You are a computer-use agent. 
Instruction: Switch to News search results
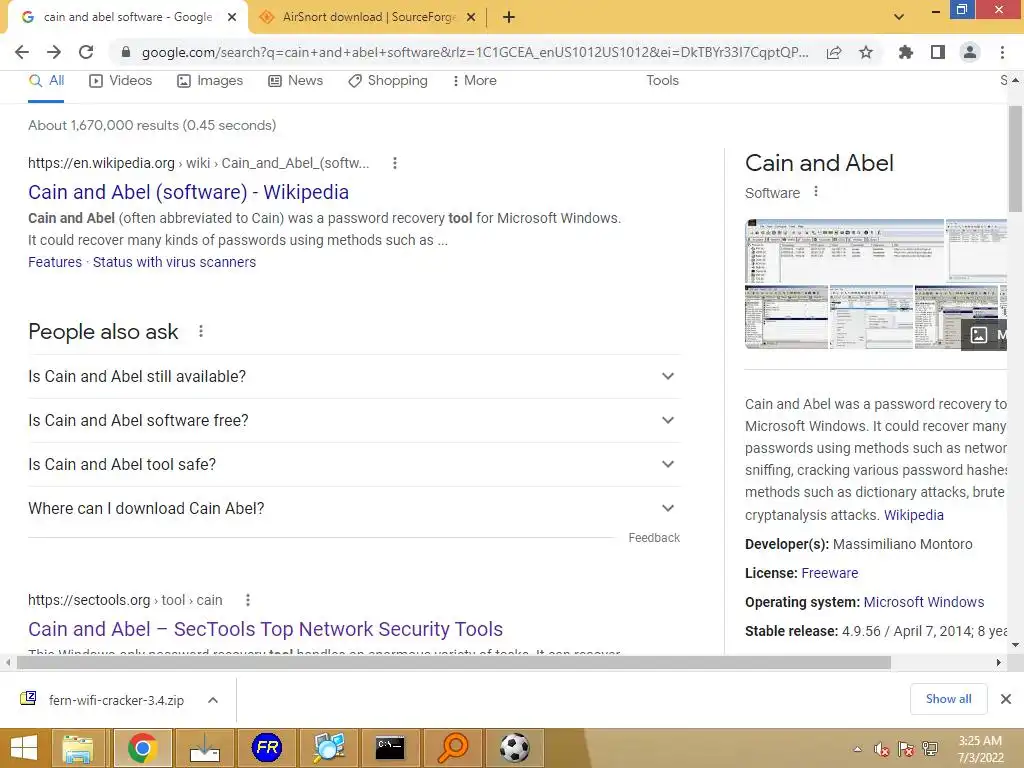click(296, 81)
